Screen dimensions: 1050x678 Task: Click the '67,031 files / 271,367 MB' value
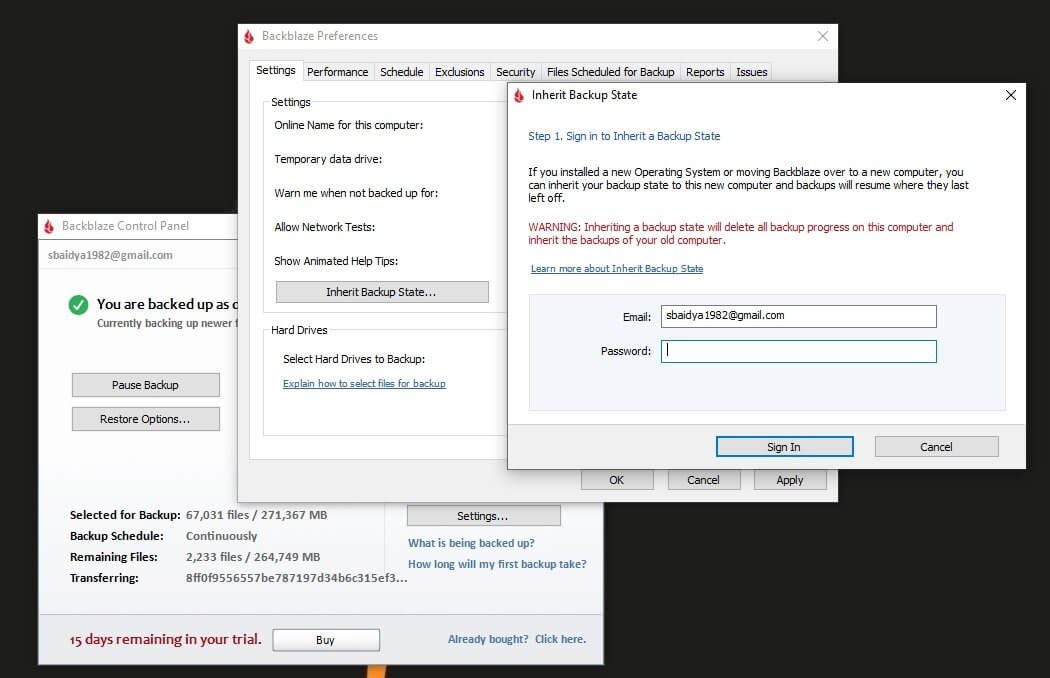click(x=256, y=515)
